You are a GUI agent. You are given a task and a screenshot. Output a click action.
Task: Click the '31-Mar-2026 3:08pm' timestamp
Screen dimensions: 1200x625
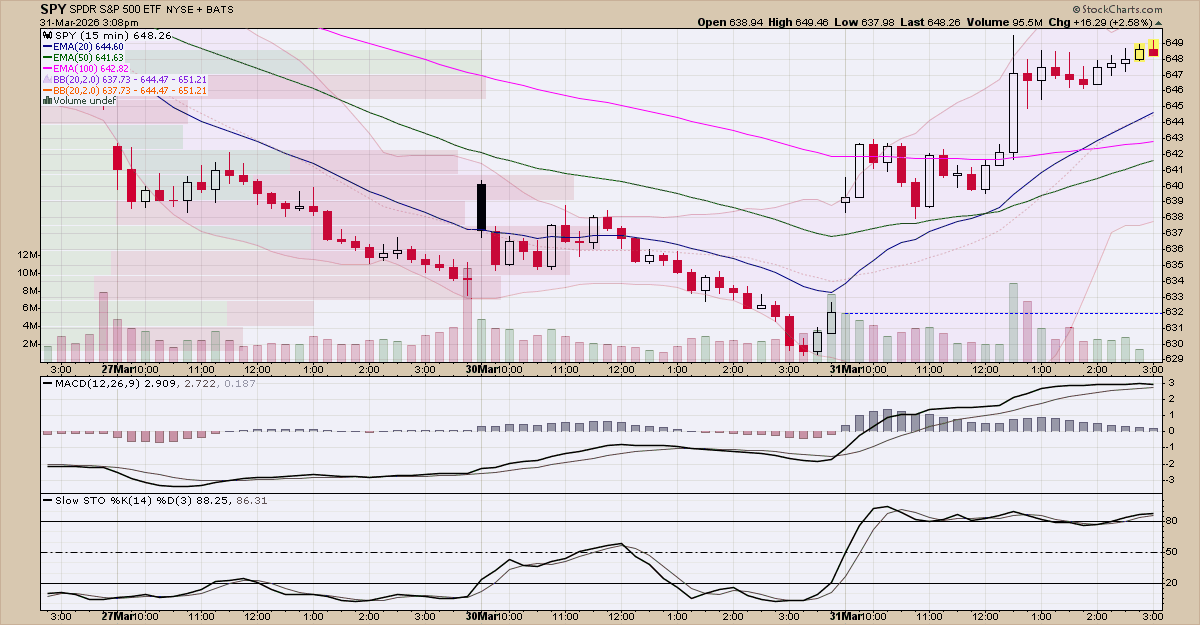(88, 21)
